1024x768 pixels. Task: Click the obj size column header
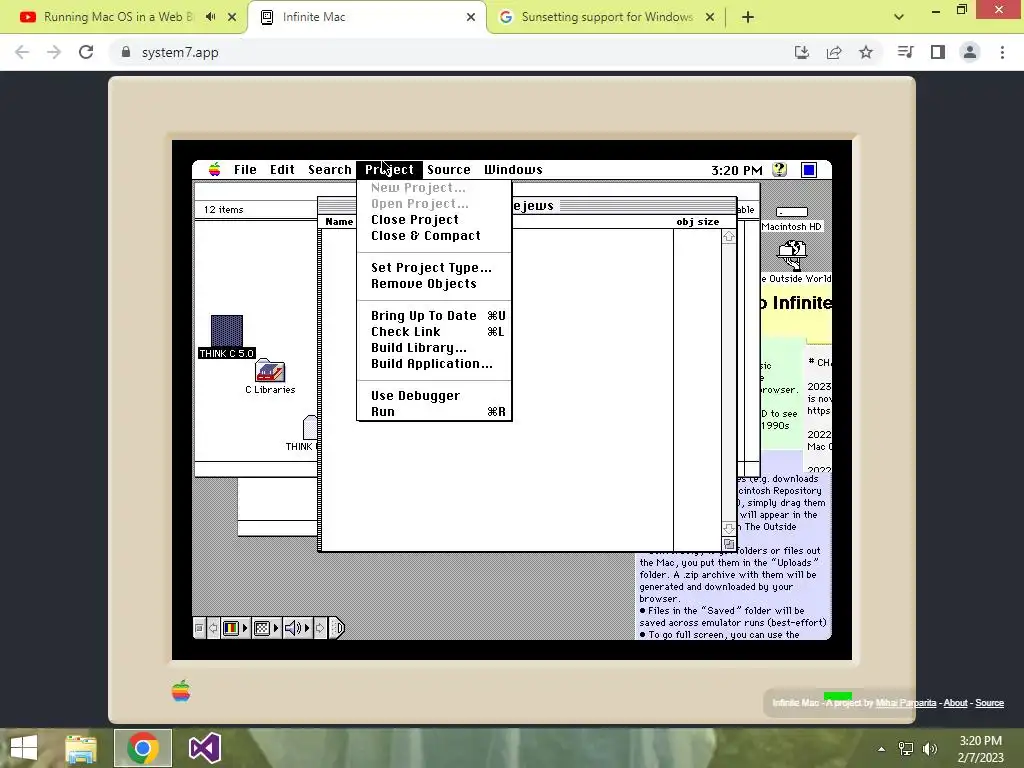(697, 222)
